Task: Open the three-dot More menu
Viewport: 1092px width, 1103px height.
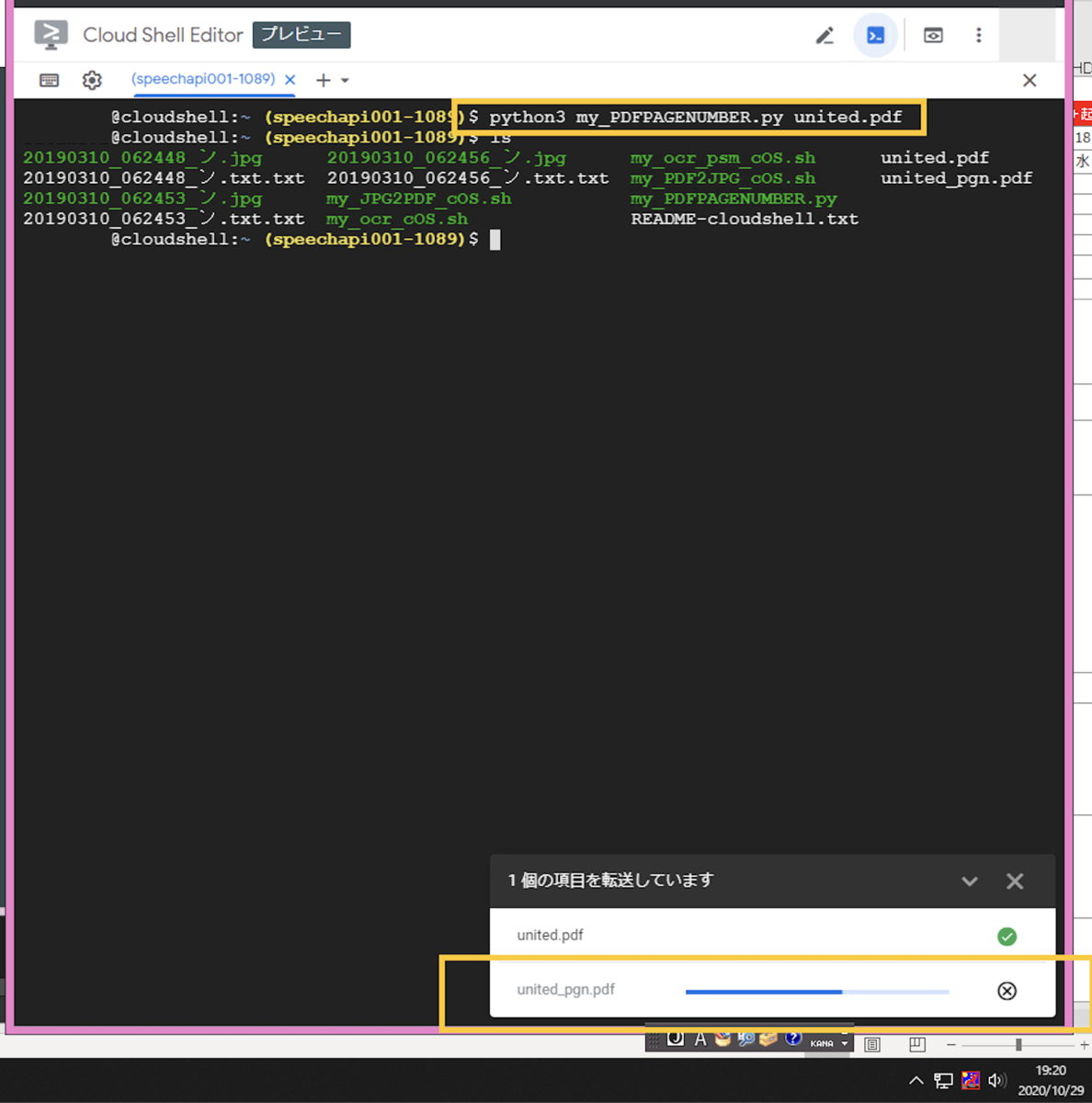Action: tap(978, 35)
